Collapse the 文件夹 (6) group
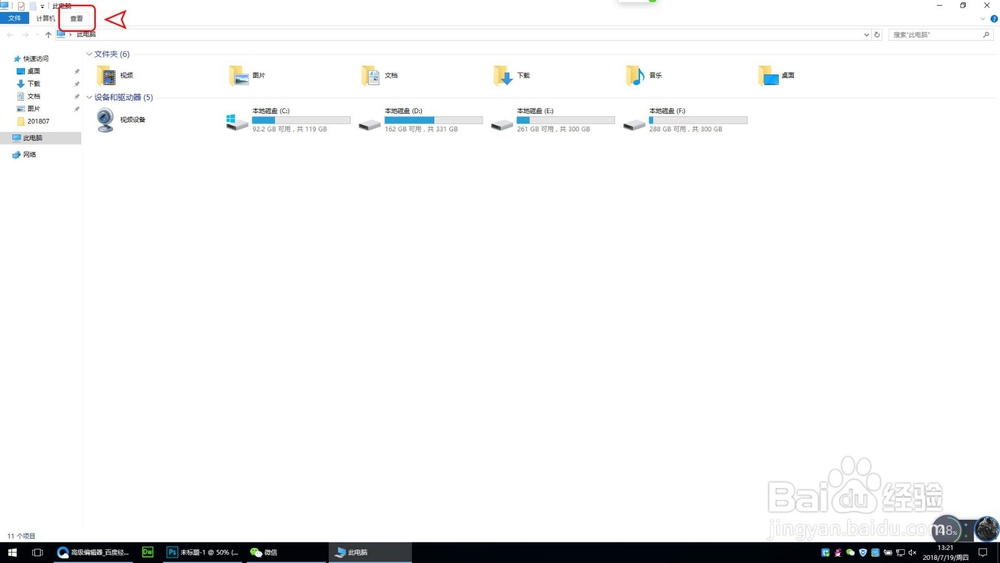The width and height of the screenshot is (1000, 563). [89, 54]
